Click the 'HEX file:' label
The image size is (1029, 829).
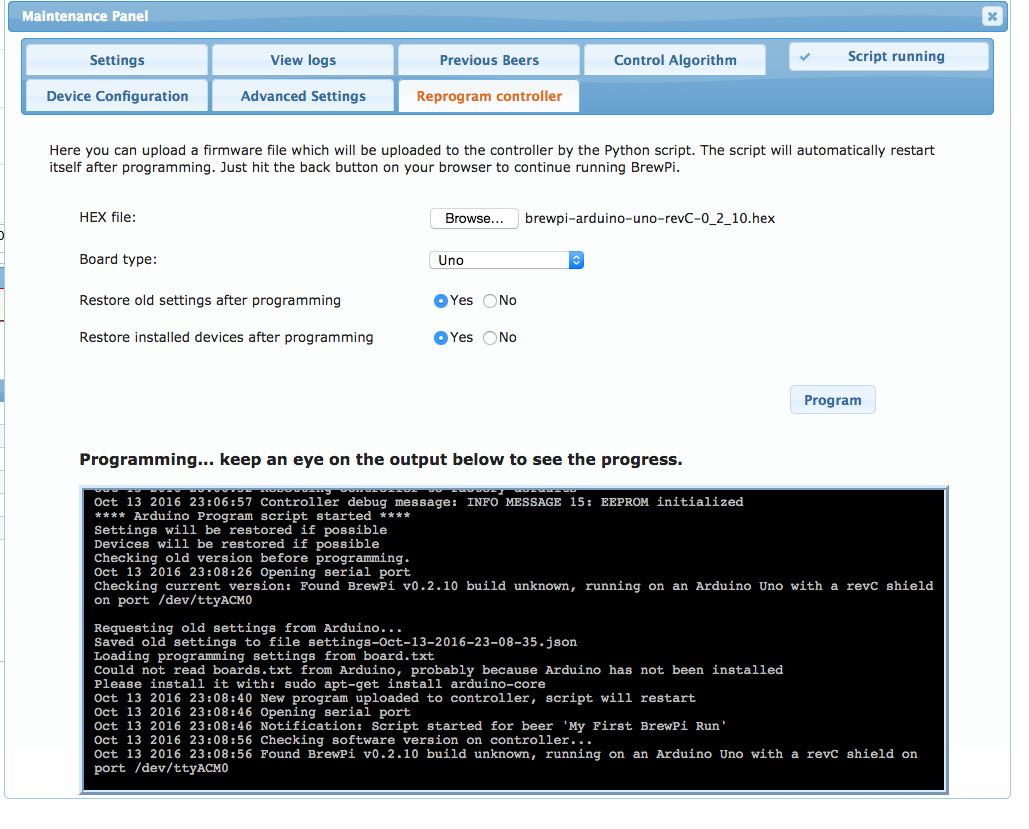coord(108,217)
